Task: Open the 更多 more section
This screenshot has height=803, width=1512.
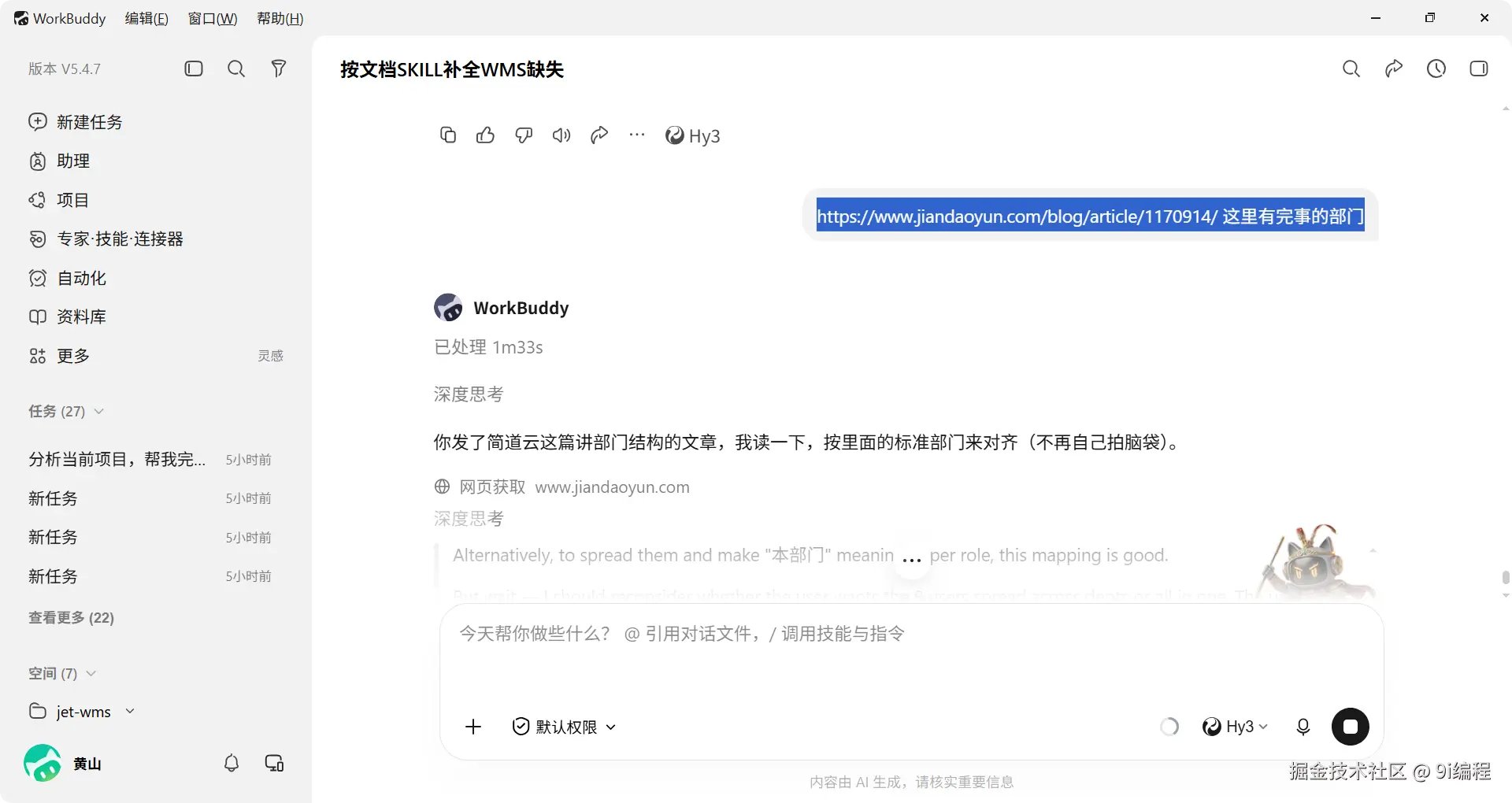Action: [60, 356]
